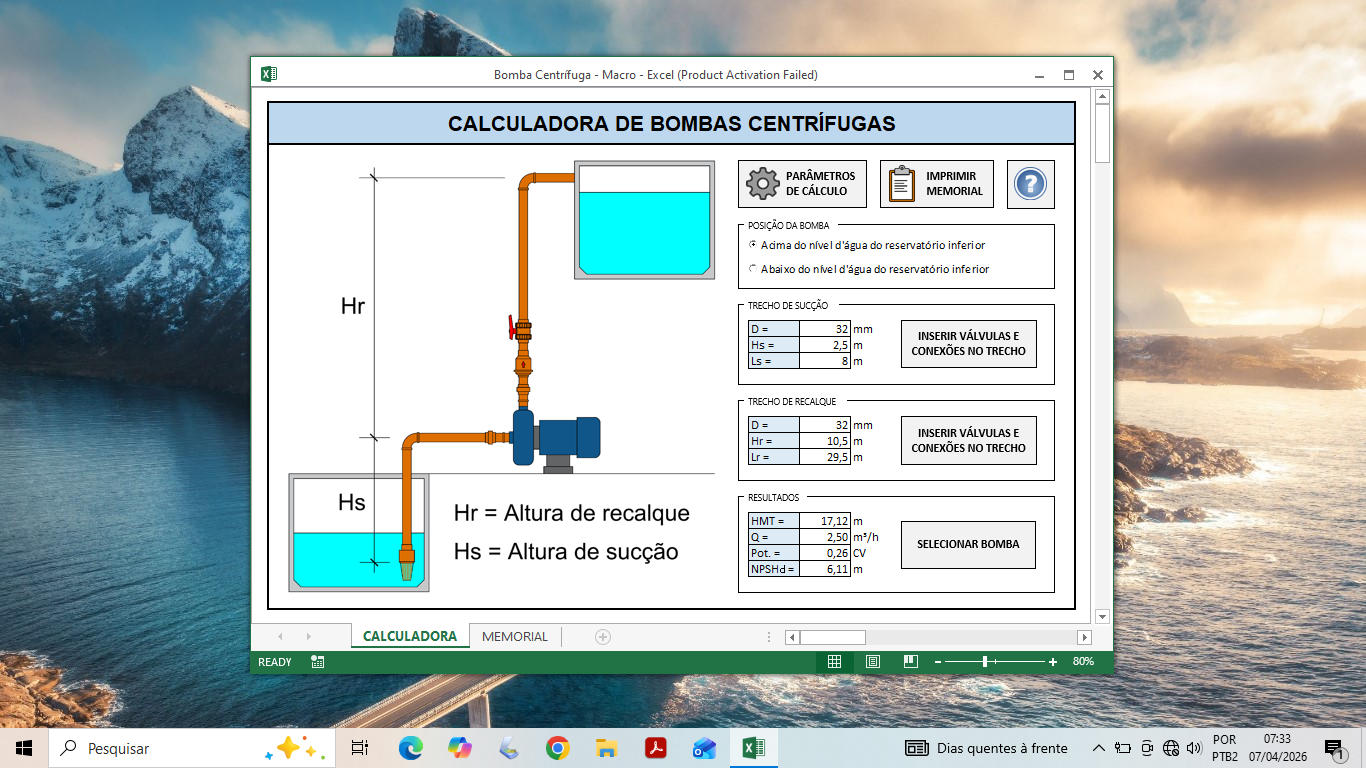Add a new sheet with plus icon
Image resolution: width=1366 pixels, height=768 pixels.
602,636
